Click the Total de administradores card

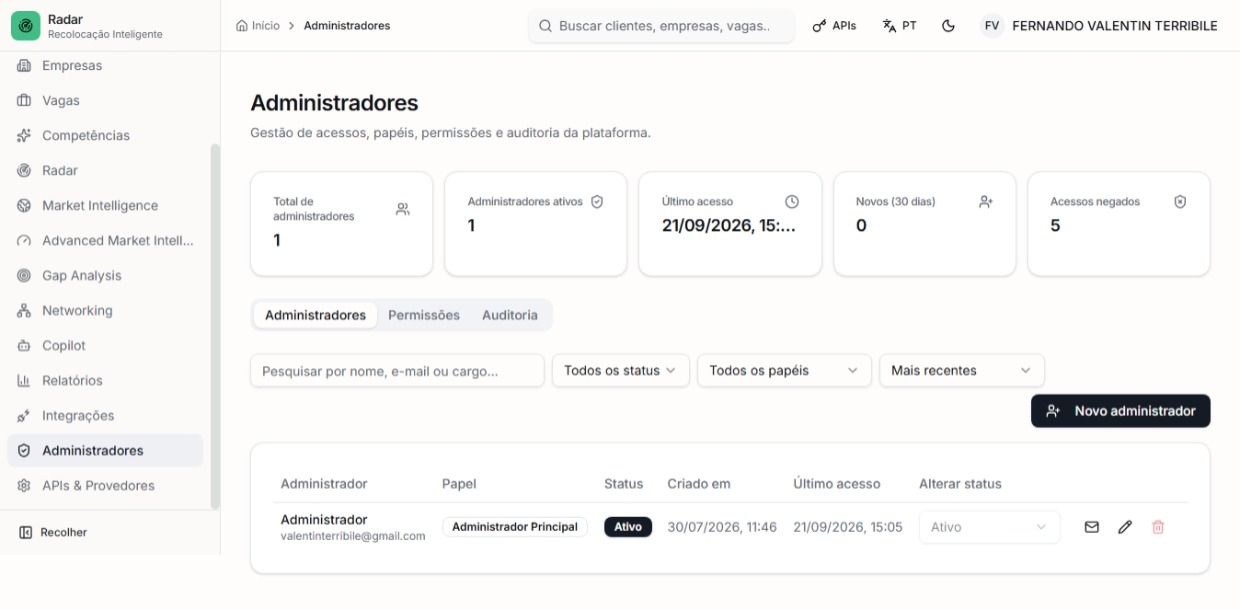[341, 224]
